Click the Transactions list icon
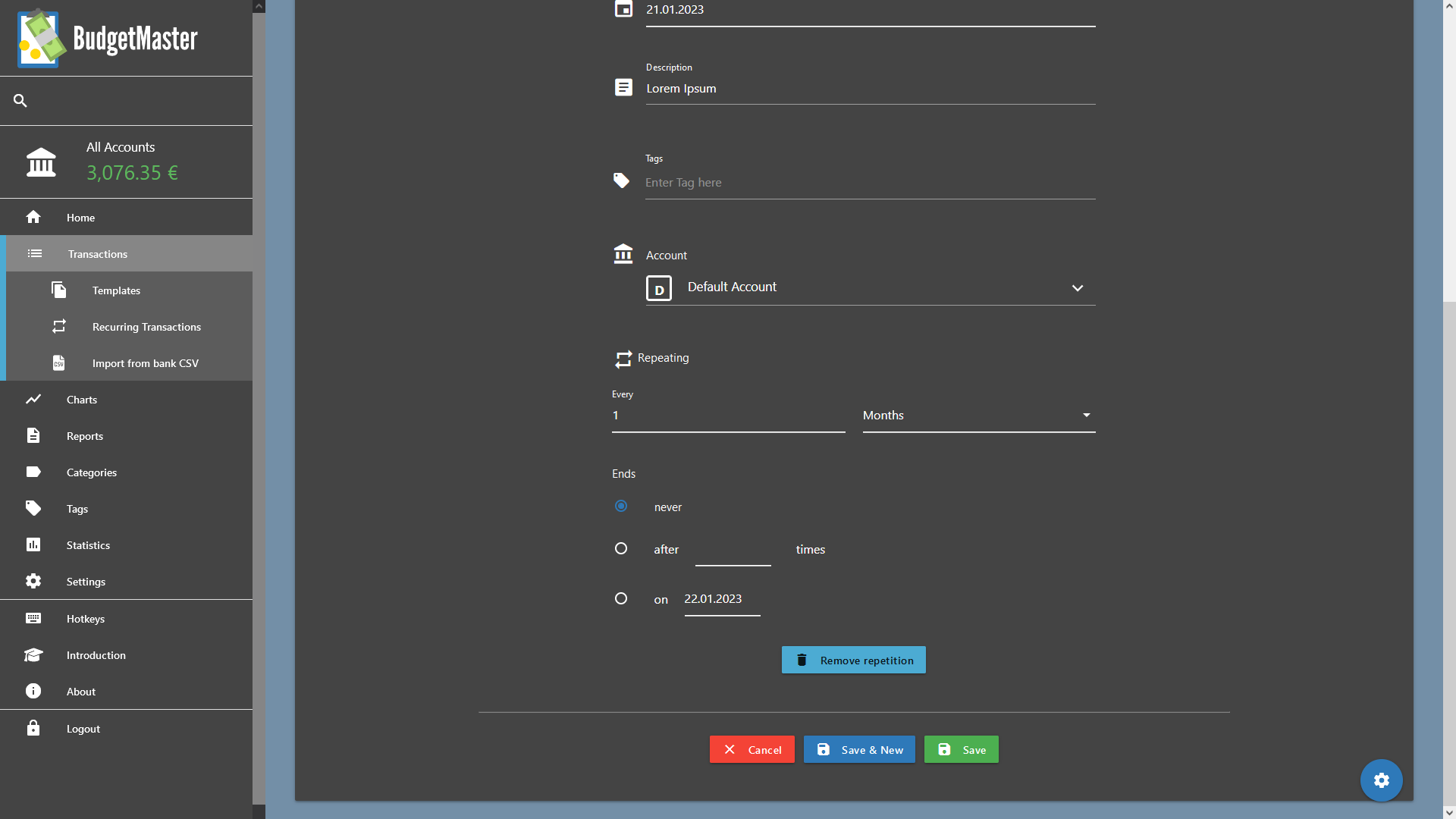 [35, 253]
